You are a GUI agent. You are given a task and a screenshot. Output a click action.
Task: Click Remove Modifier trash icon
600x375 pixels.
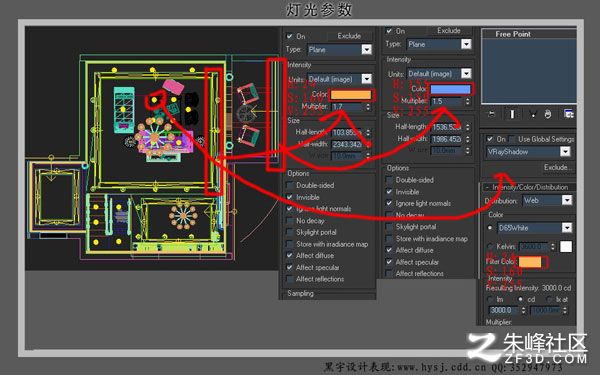pos(548,114)
